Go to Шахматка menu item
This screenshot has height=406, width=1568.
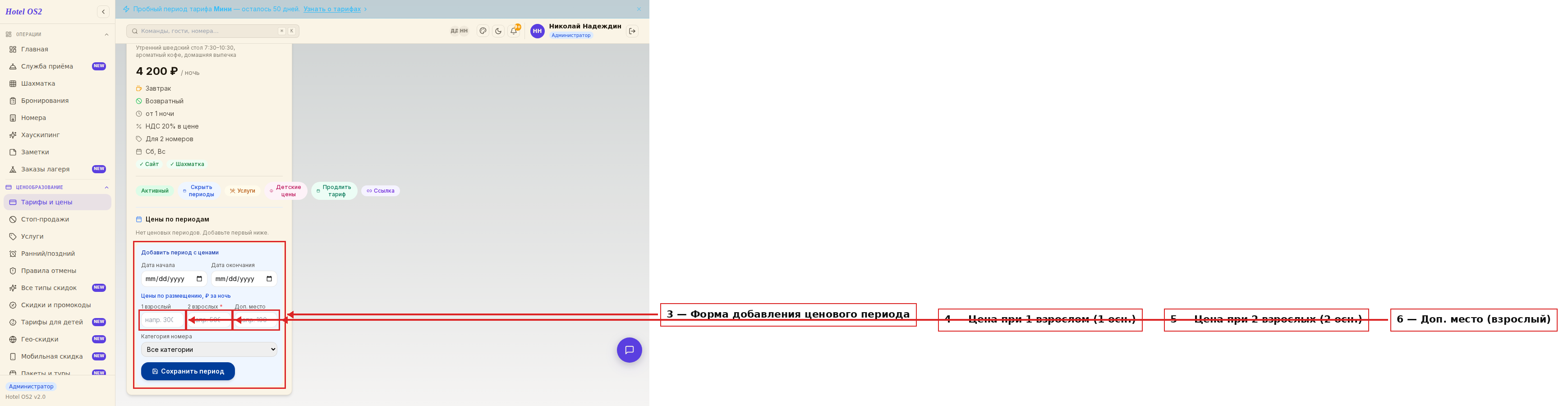click(x=57, y=83)
